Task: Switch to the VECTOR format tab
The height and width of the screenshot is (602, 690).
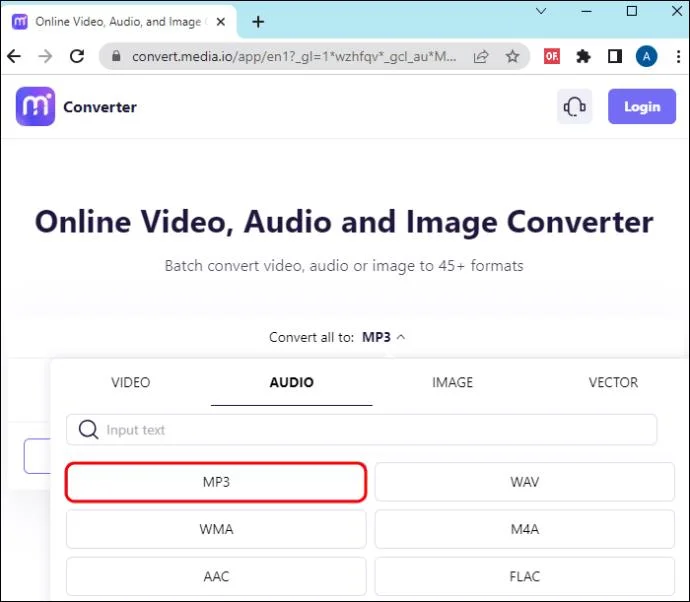Action: coord(613,382)
